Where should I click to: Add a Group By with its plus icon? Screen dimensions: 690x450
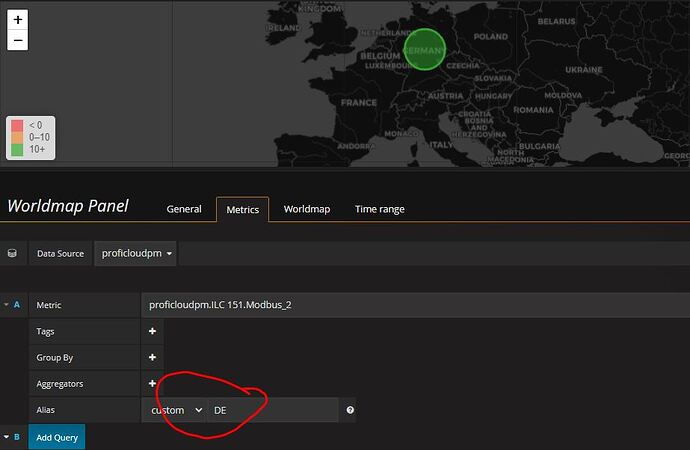click(x=152, y=357)
